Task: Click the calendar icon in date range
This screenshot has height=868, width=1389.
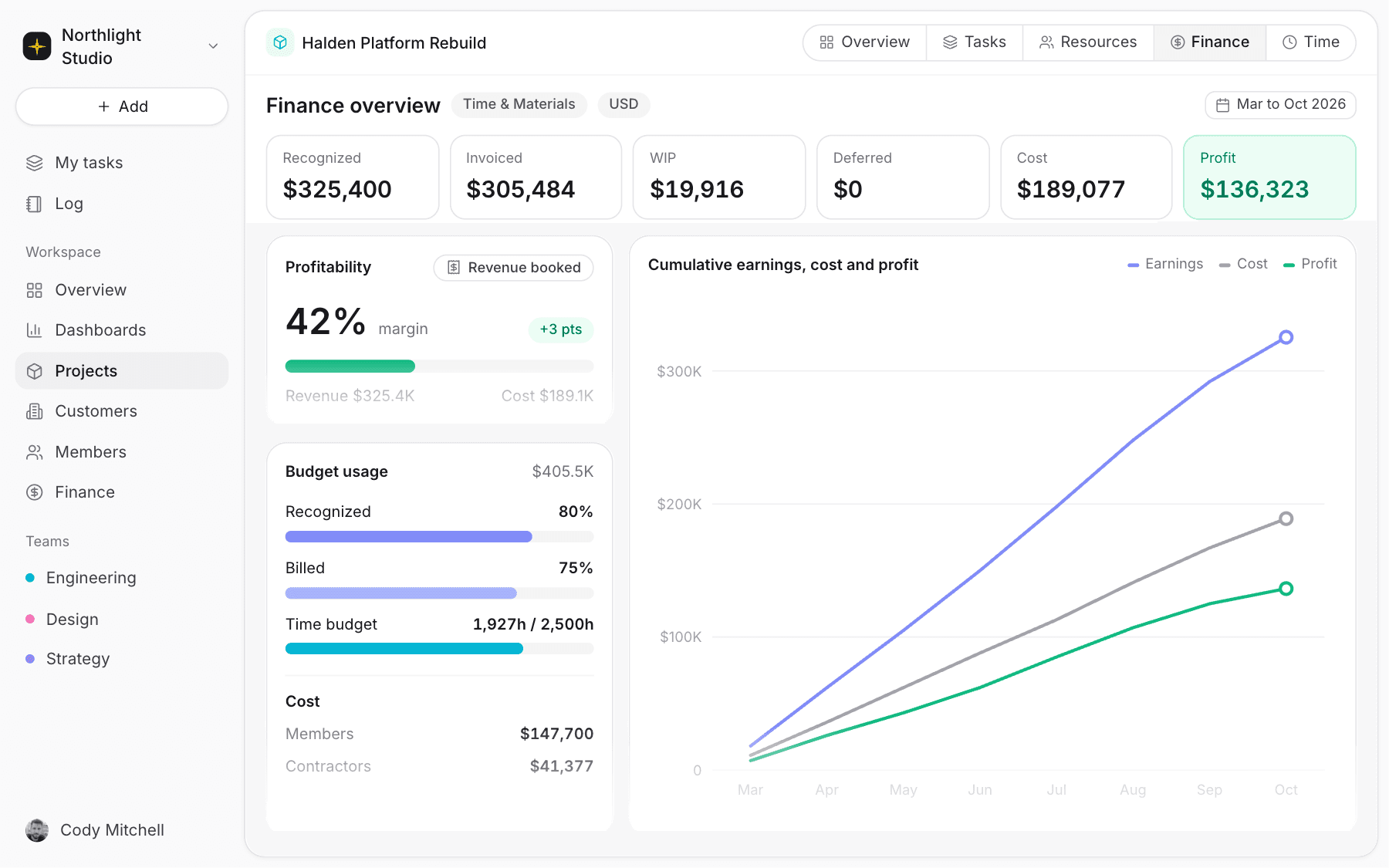Action: pyautogui.click(x=1223, y=105)
